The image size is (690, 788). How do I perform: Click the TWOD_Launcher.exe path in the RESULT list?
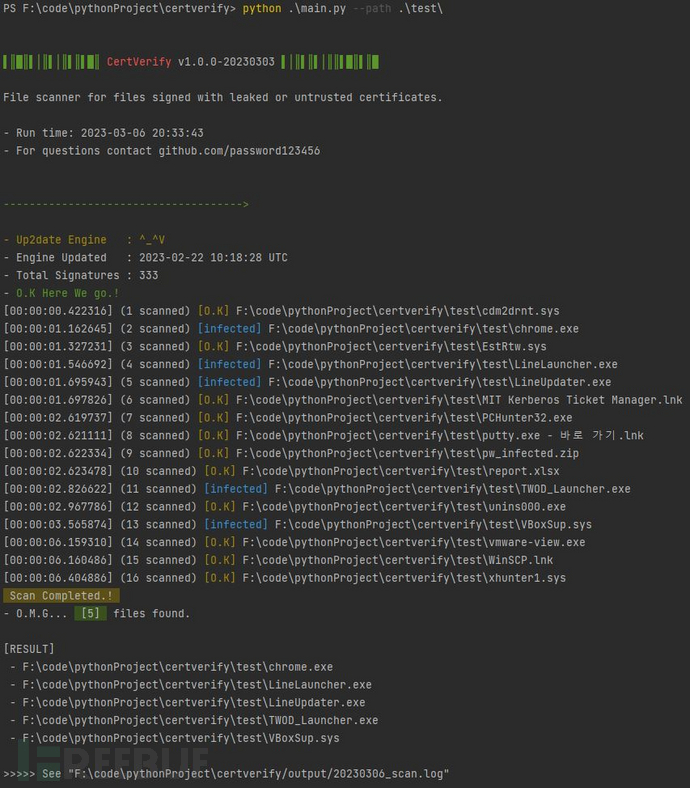click(x=200, y=720)
